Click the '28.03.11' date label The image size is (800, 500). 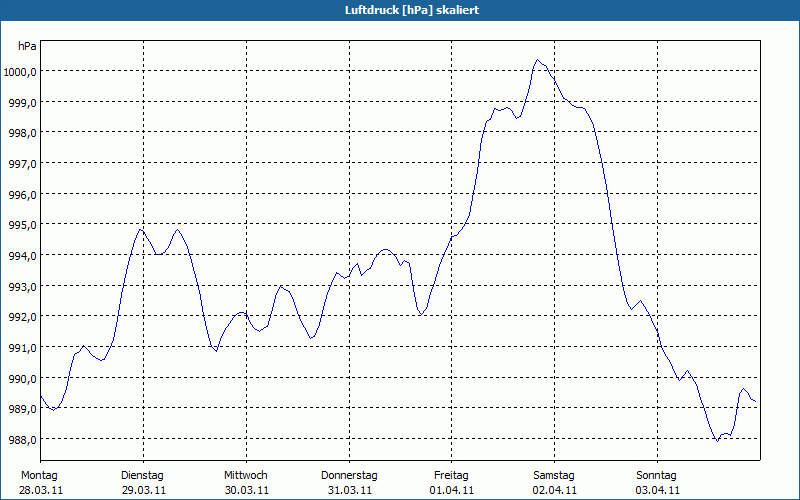41,491
